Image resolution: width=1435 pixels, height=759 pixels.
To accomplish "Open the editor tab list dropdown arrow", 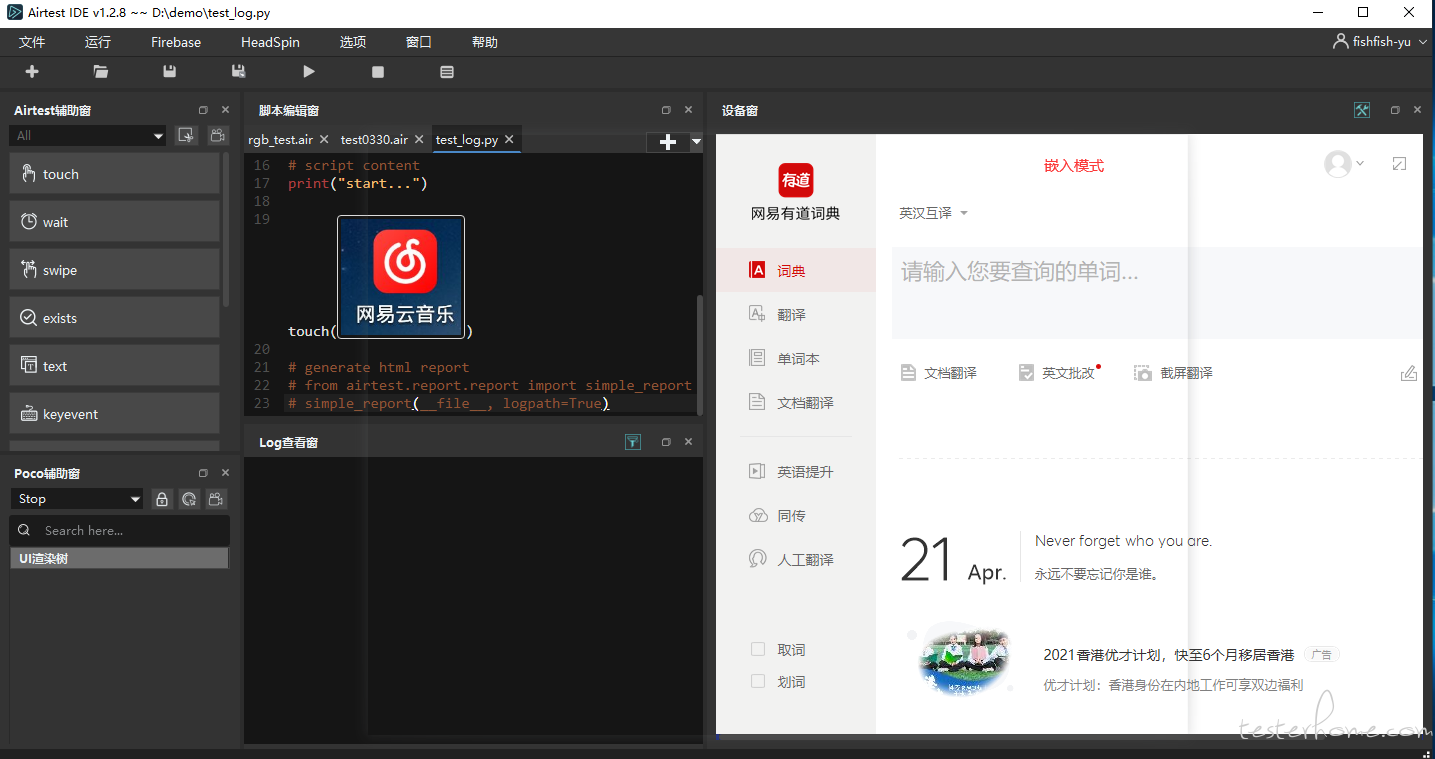I will click(x=696, y=142).
